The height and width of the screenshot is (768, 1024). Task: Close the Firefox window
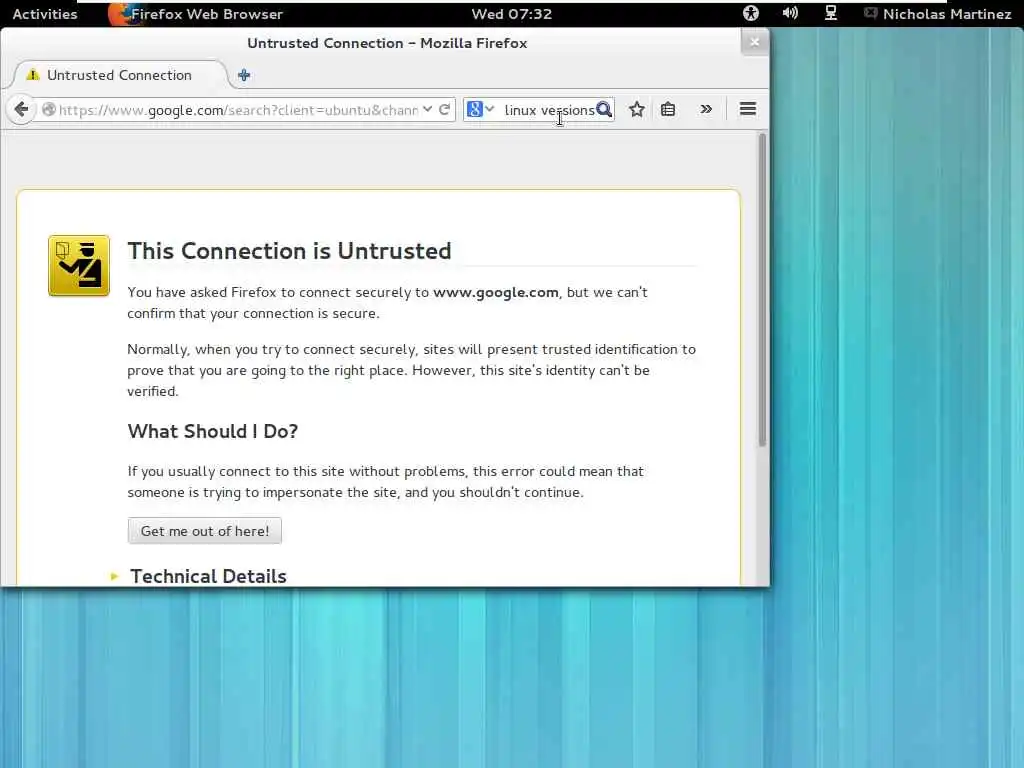coord(754,42)
